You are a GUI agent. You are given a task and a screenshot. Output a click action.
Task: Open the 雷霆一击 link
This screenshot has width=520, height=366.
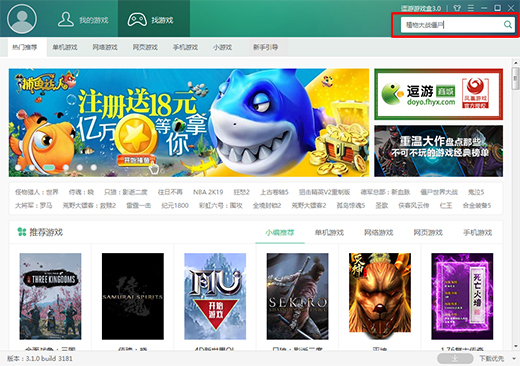pos(138,205)
